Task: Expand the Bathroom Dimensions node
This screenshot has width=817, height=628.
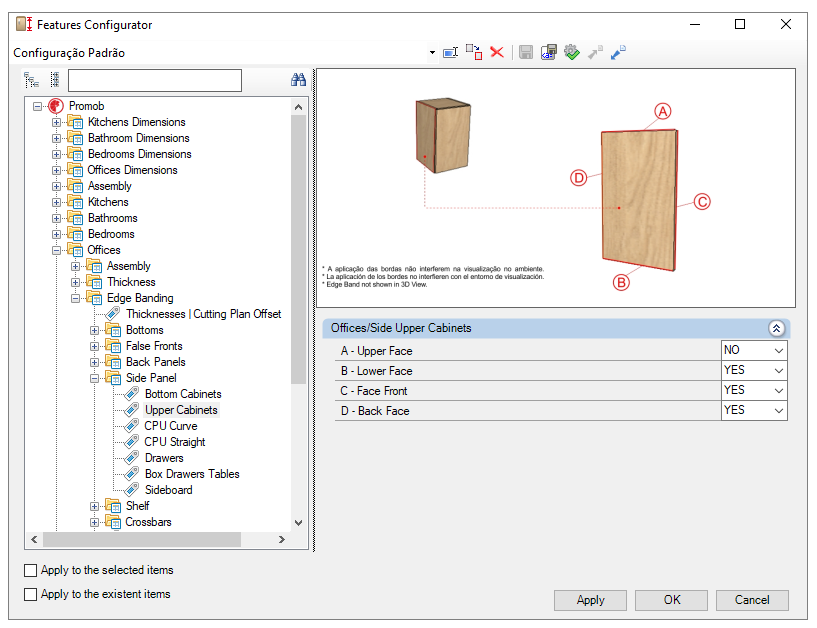Action: [x=56, y=139]
